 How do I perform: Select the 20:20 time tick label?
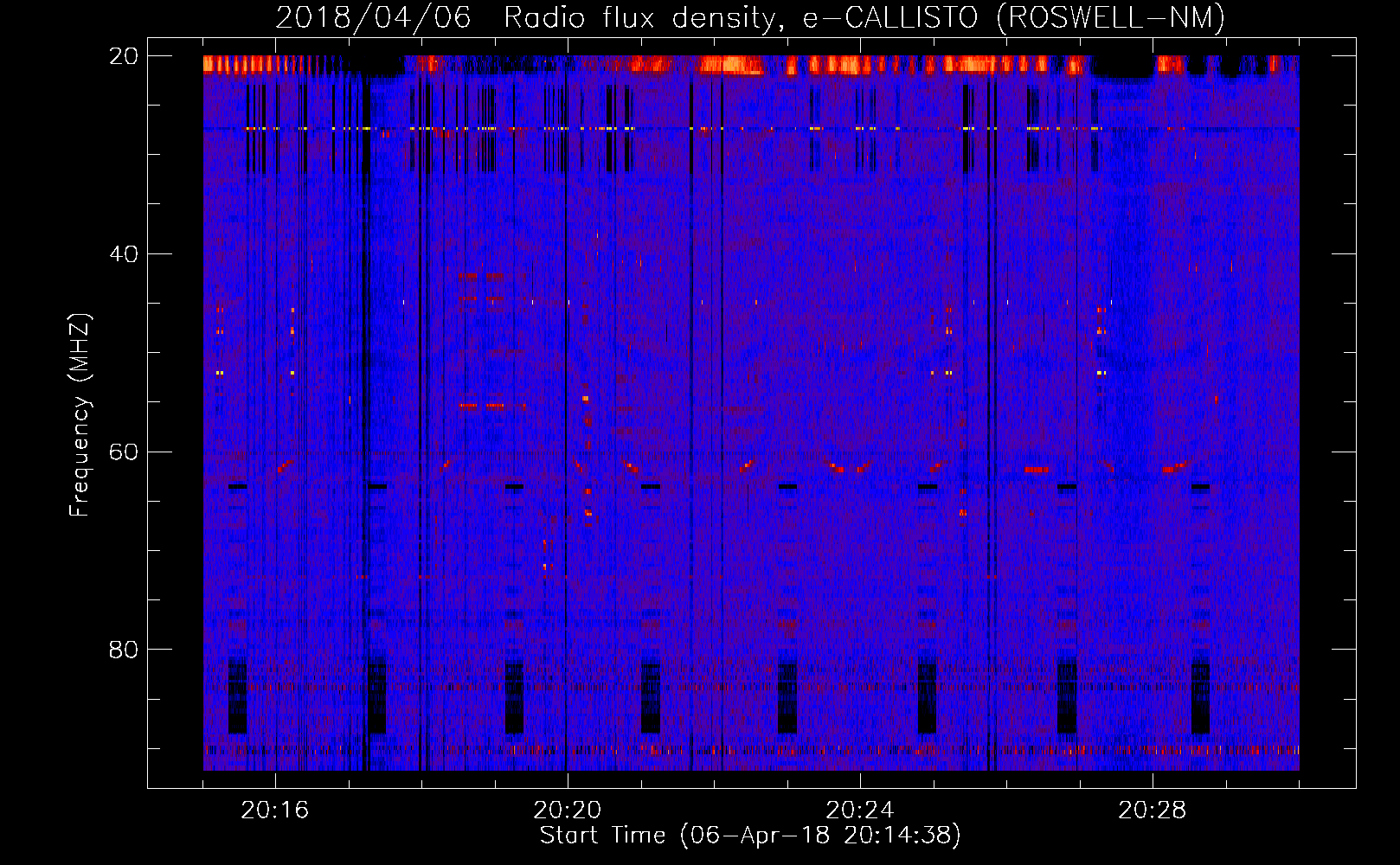[x=568, y=811]
